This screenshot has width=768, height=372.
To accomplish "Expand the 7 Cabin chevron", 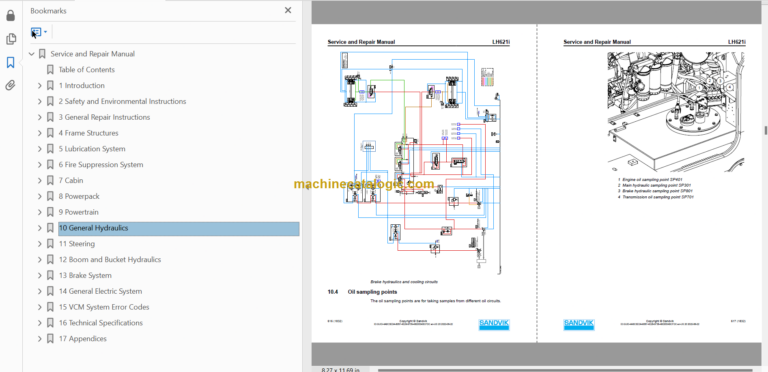I will click(x=40, y=181).
